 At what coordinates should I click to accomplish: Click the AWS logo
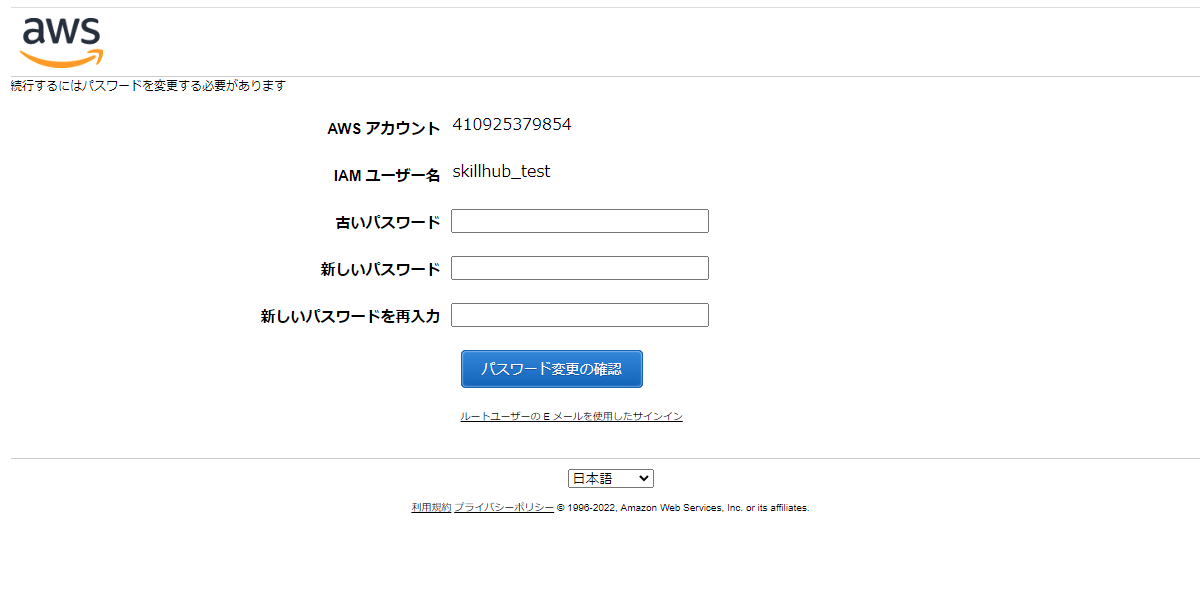click(x=62, y=42)
